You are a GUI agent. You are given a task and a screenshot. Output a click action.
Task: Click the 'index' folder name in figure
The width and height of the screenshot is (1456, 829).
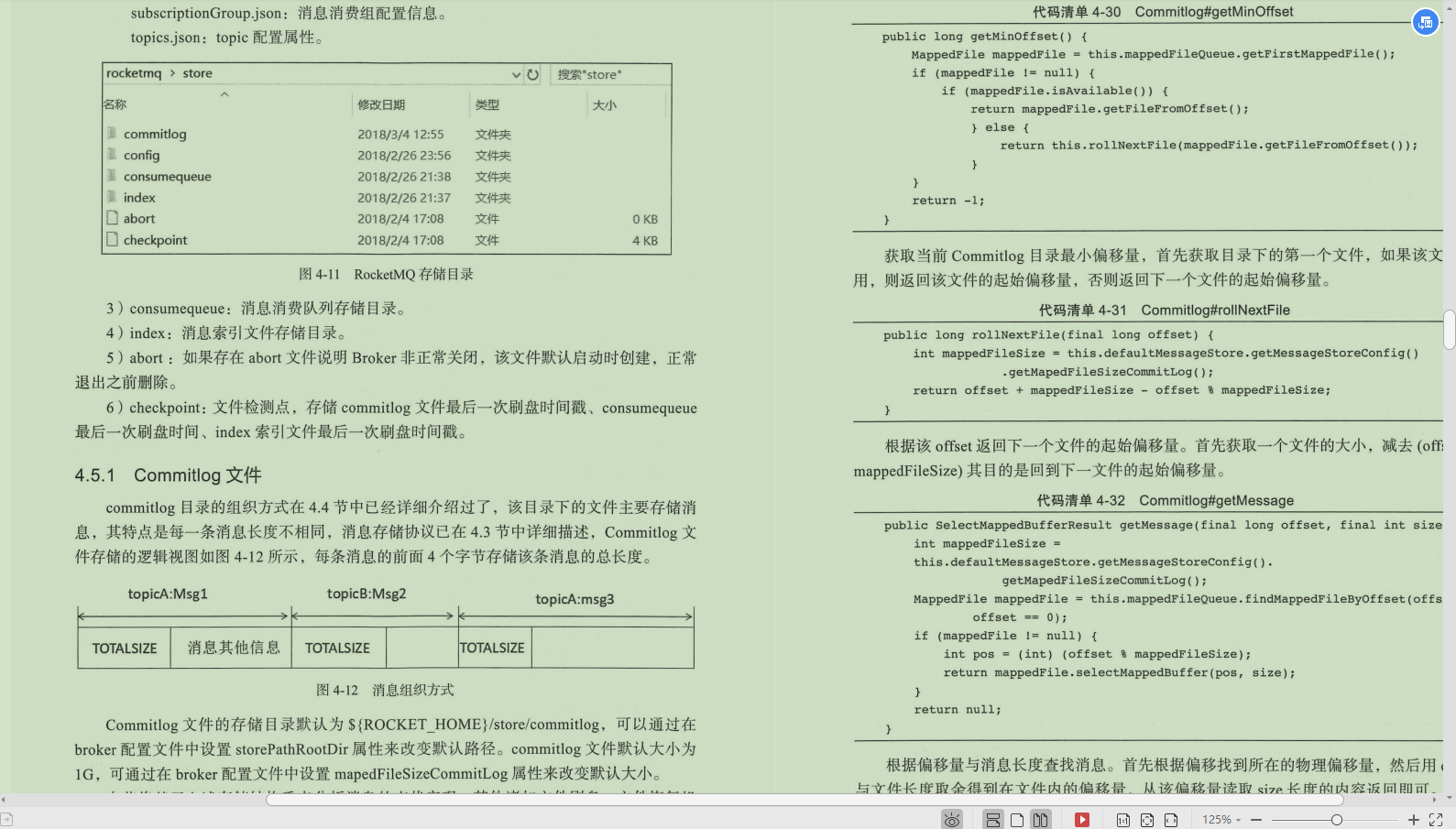coord(139,198)
